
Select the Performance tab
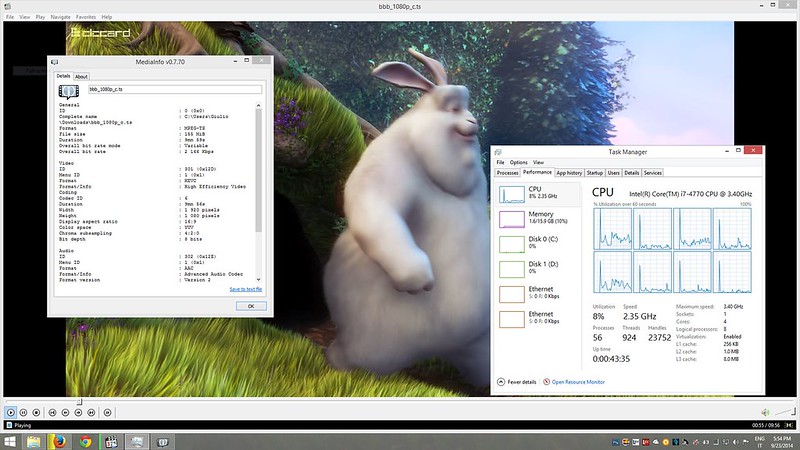point(537,172)
